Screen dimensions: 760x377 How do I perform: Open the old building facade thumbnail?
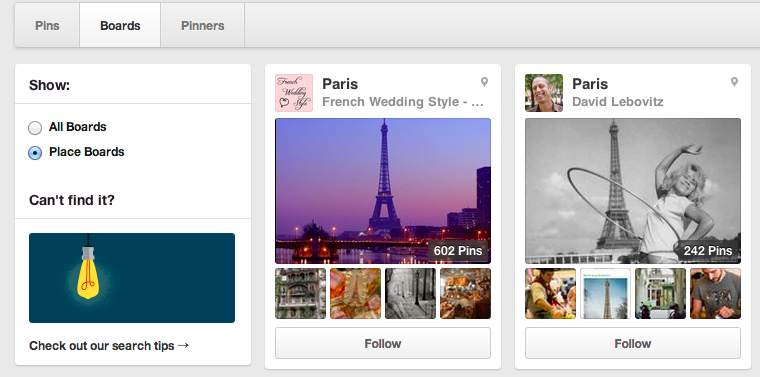301,294
